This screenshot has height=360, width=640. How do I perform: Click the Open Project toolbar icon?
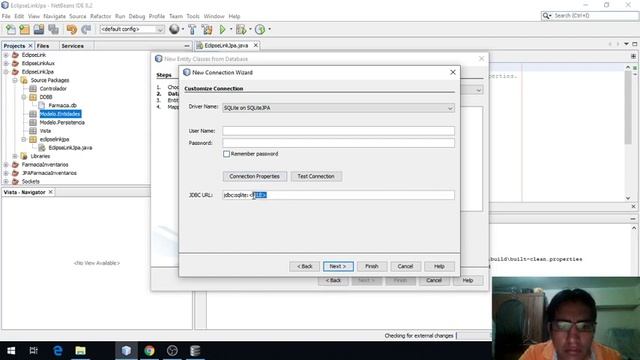tap(39, 29)
